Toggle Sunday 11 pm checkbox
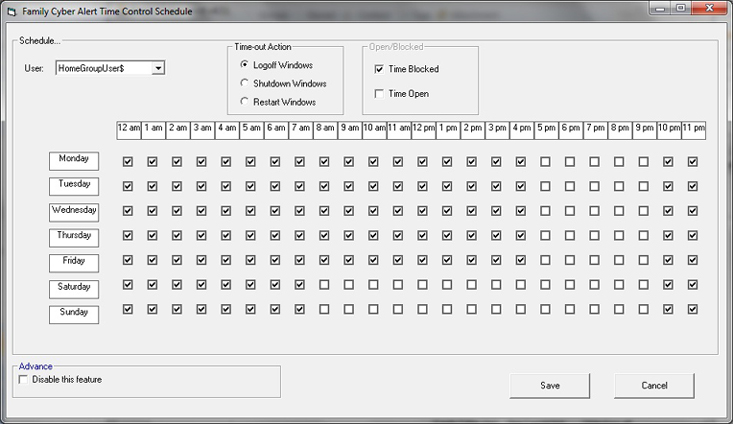733x424 pixels. tap(692, 310)
